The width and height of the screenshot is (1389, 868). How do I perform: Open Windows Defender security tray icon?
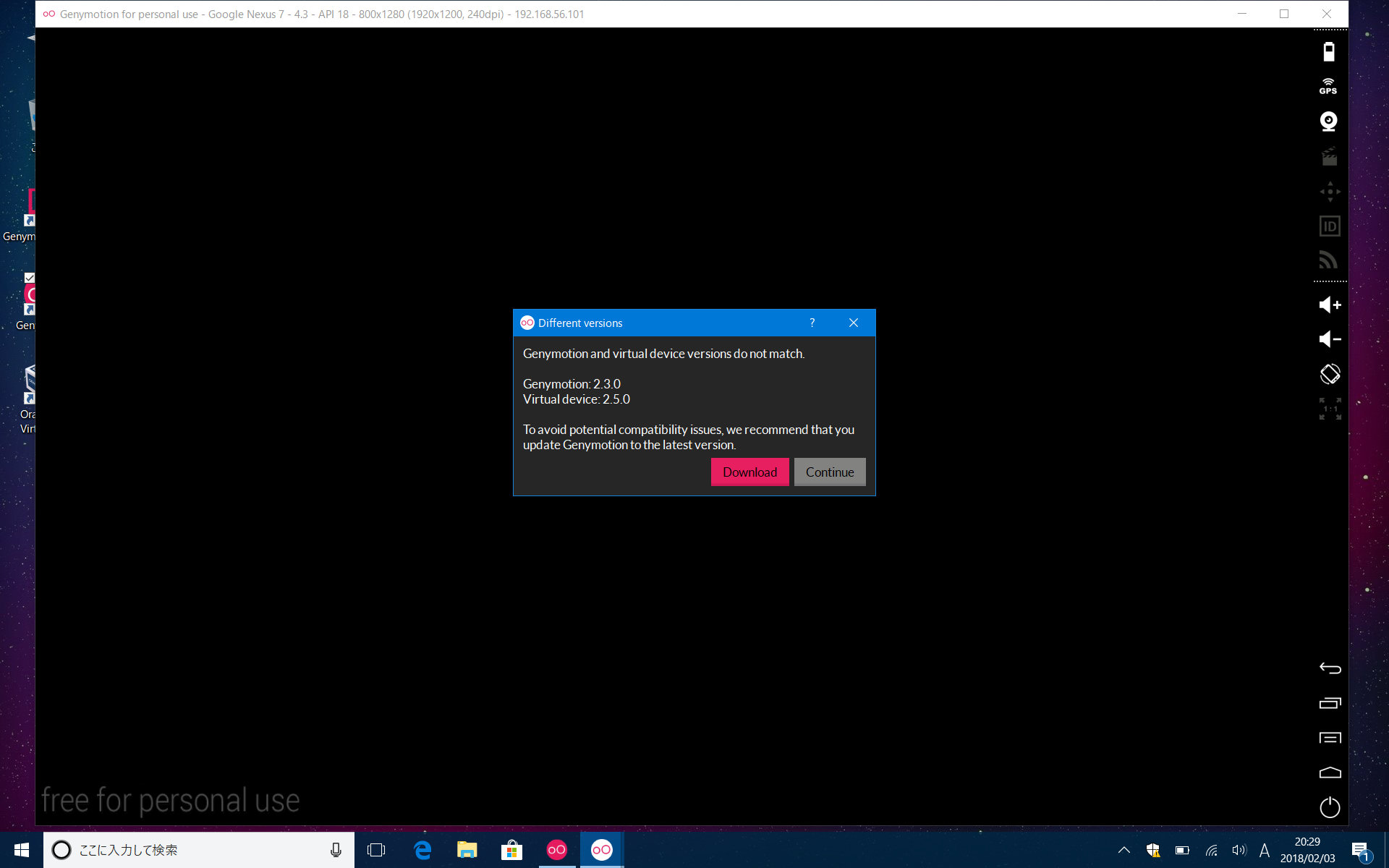tap(1153, 850)
